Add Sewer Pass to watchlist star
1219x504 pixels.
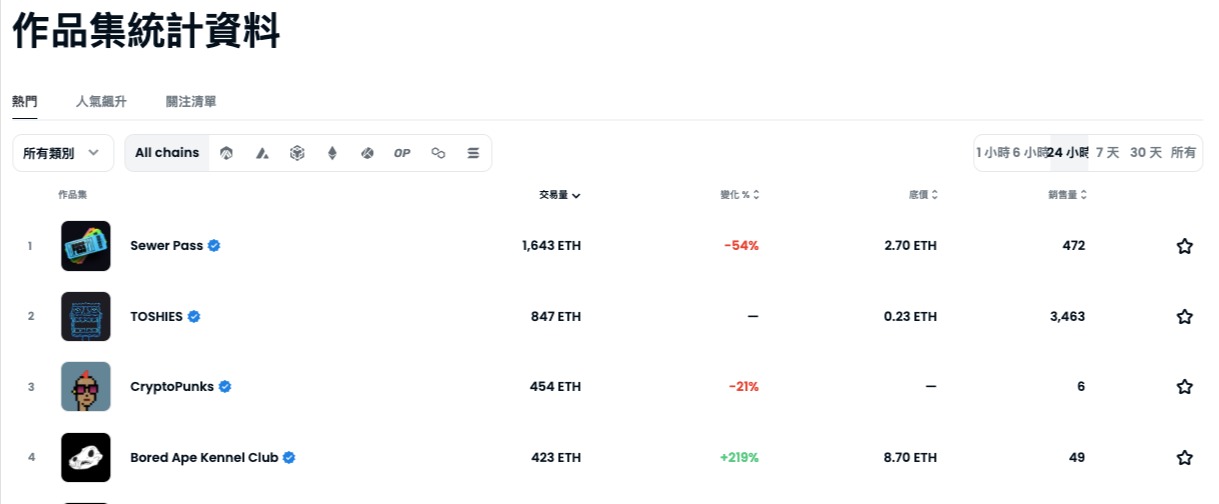tap(1185, 246)
